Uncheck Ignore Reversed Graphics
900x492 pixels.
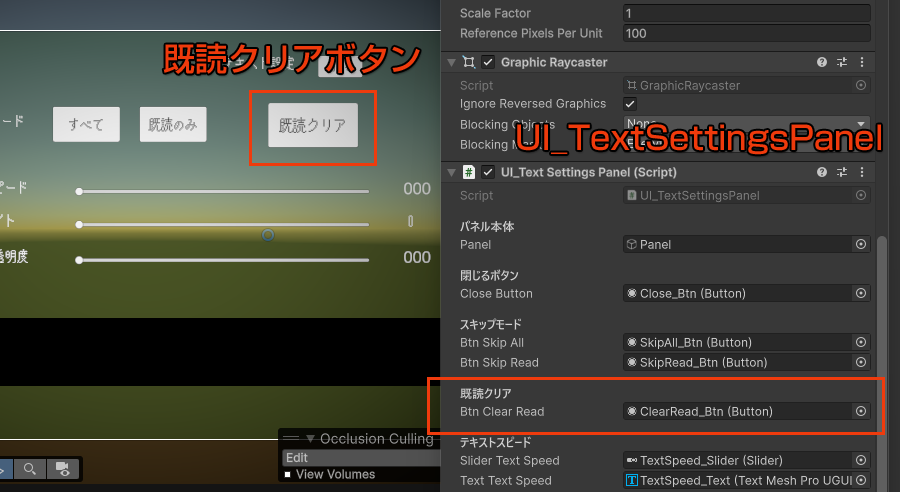[x=630, y=104]
